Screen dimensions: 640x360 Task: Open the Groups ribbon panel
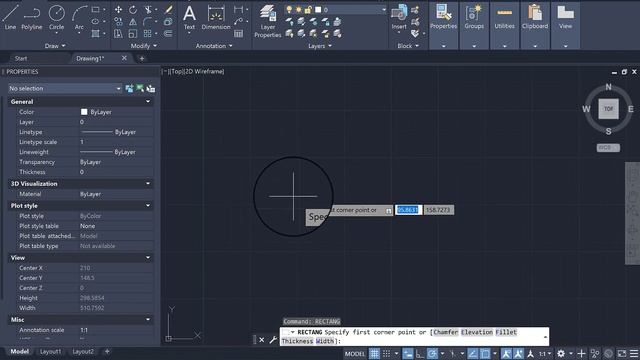point(474,25)
